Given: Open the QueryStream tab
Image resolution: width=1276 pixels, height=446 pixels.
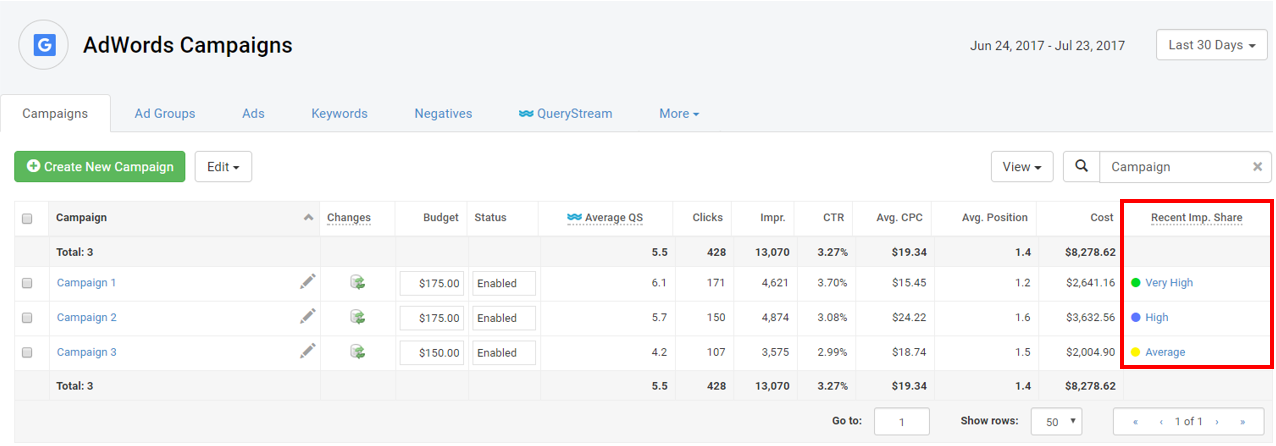Looking at the screenshot, I should point(565,114).
